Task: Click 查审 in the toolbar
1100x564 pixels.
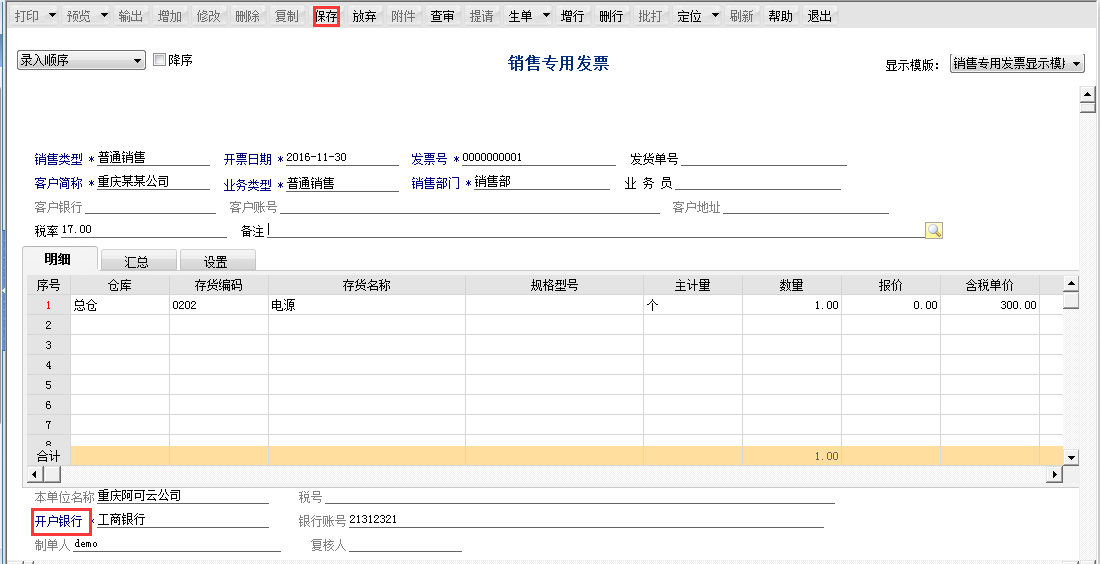Action: 442,16
